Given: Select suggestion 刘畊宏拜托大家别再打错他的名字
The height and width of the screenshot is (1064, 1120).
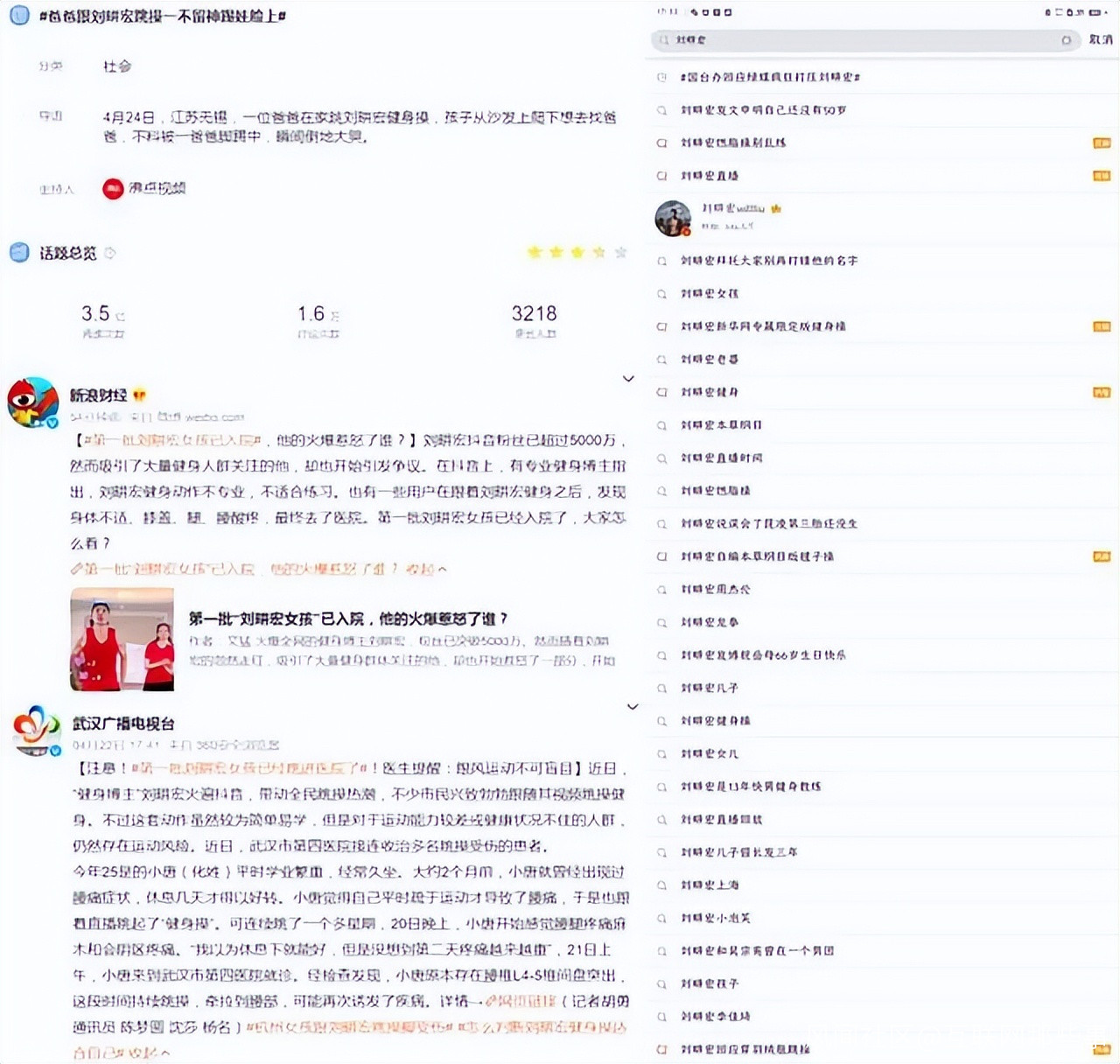Looking at the screenshot, I should [x=769, y=261].
